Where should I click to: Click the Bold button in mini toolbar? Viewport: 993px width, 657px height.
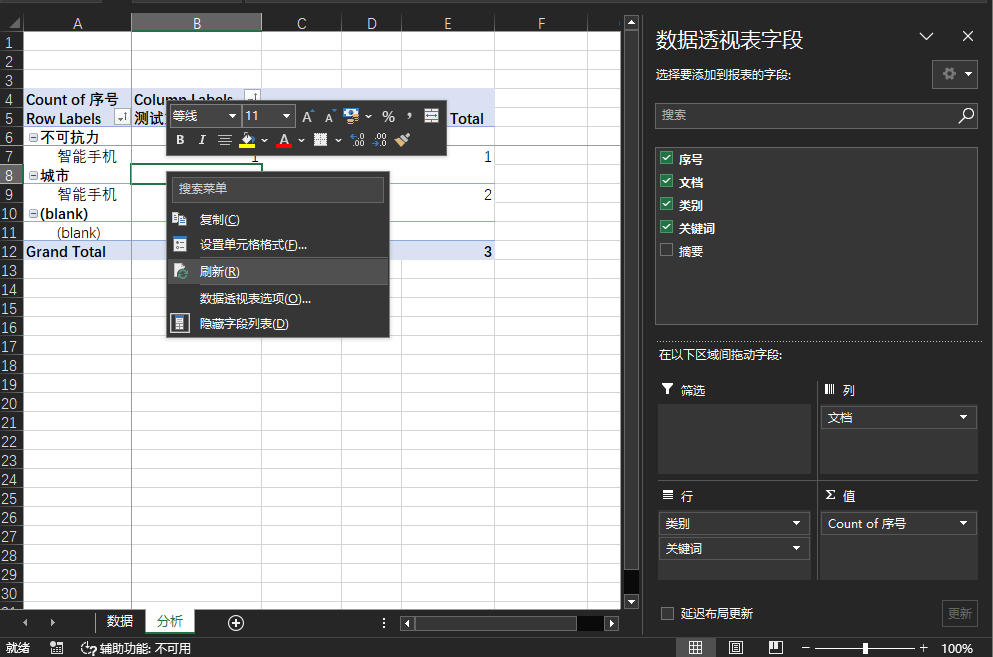181,140
